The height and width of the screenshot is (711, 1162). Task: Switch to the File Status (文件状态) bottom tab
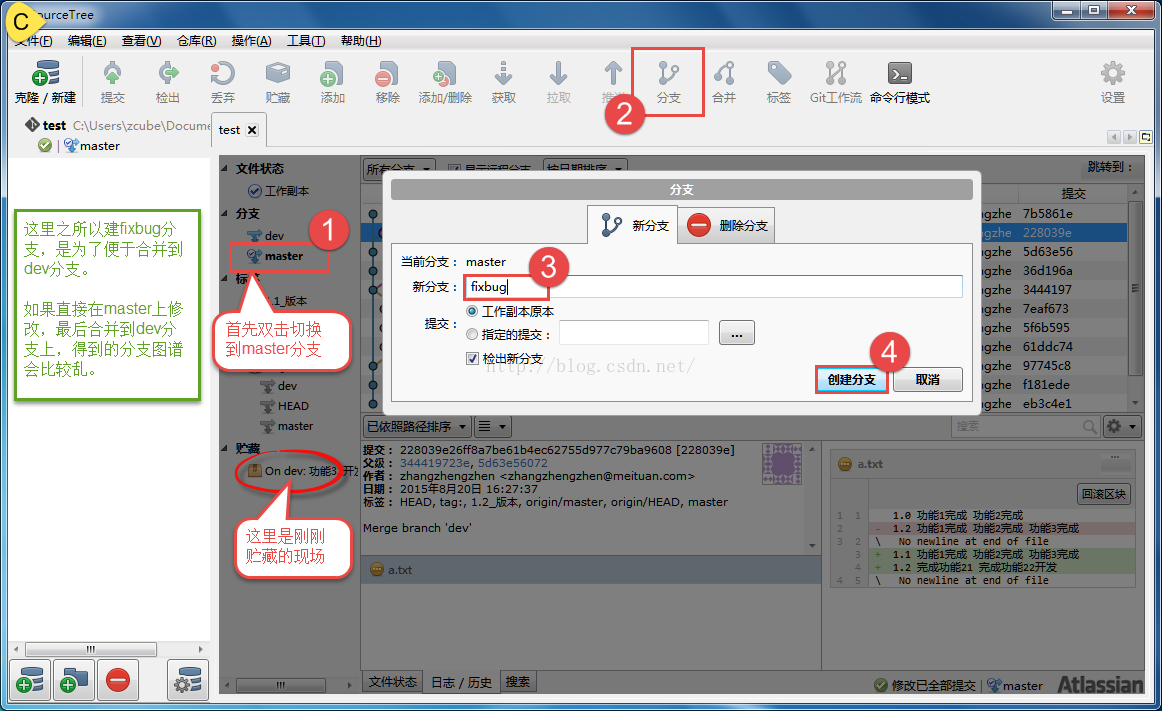point(393,682)
